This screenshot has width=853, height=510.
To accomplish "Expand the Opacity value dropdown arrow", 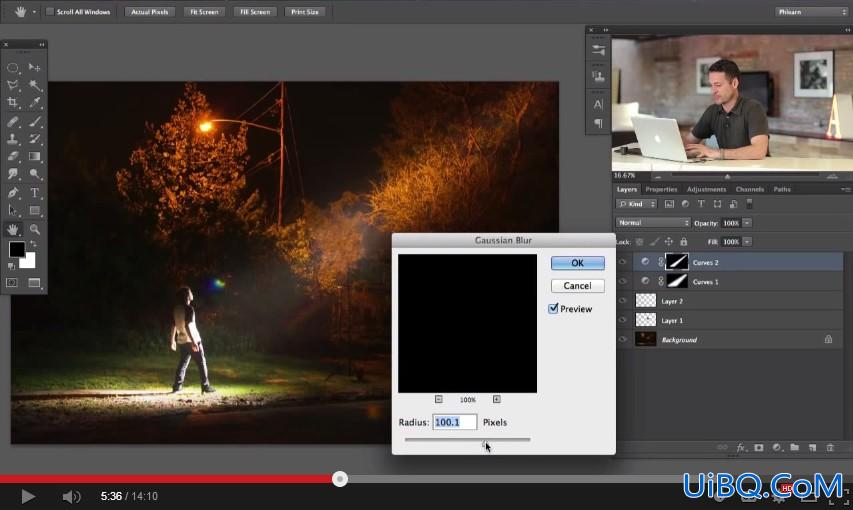I will click(747, 223).
